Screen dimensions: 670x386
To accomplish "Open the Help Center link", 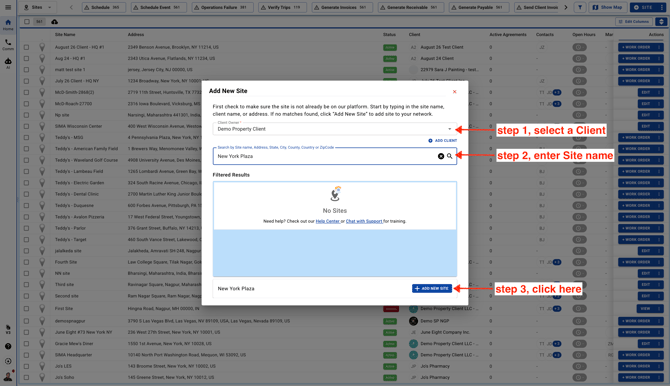I will (x=327, y=221).
